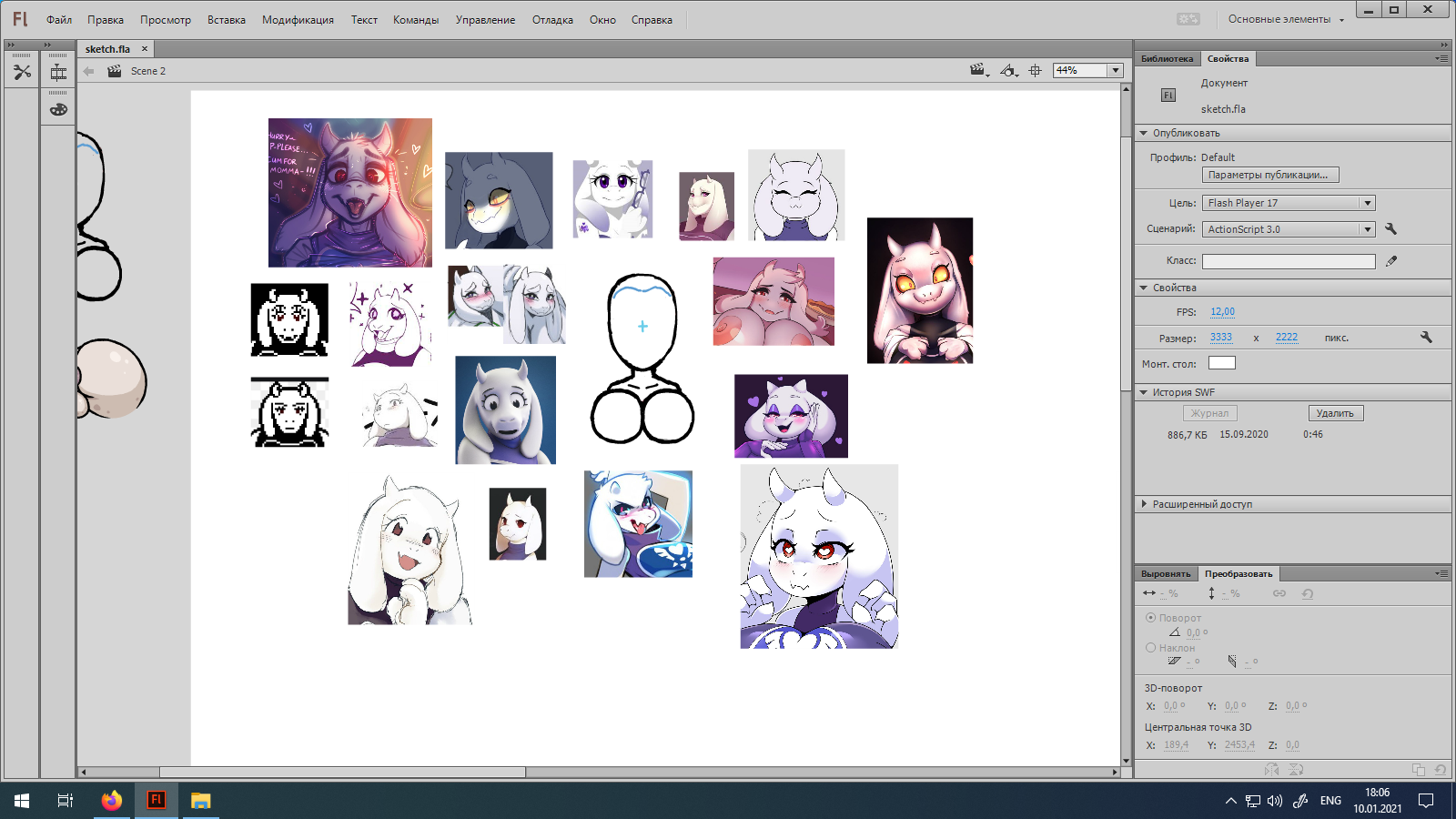Click the pencil icon next to the Класс field

pos(1391,261)
